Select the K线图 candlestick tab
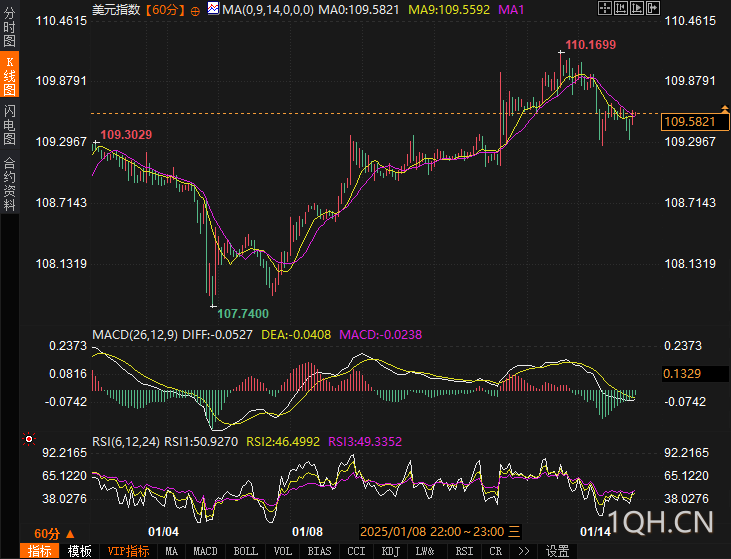This screenshot has width=731, height=559. point(9,75)
